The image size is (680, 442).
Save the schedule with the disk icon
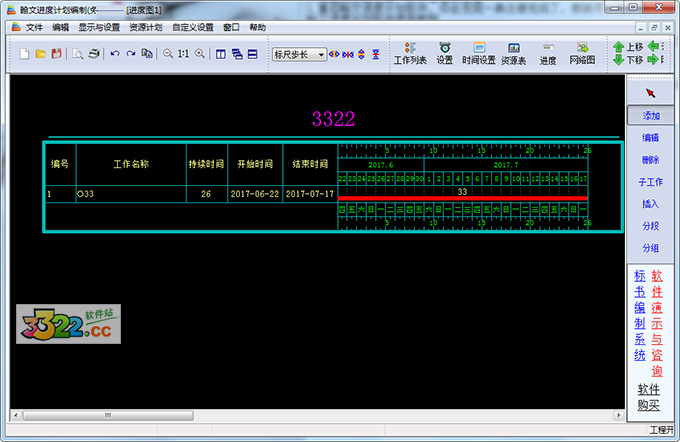pyautogui.click(x=56, y=53)
